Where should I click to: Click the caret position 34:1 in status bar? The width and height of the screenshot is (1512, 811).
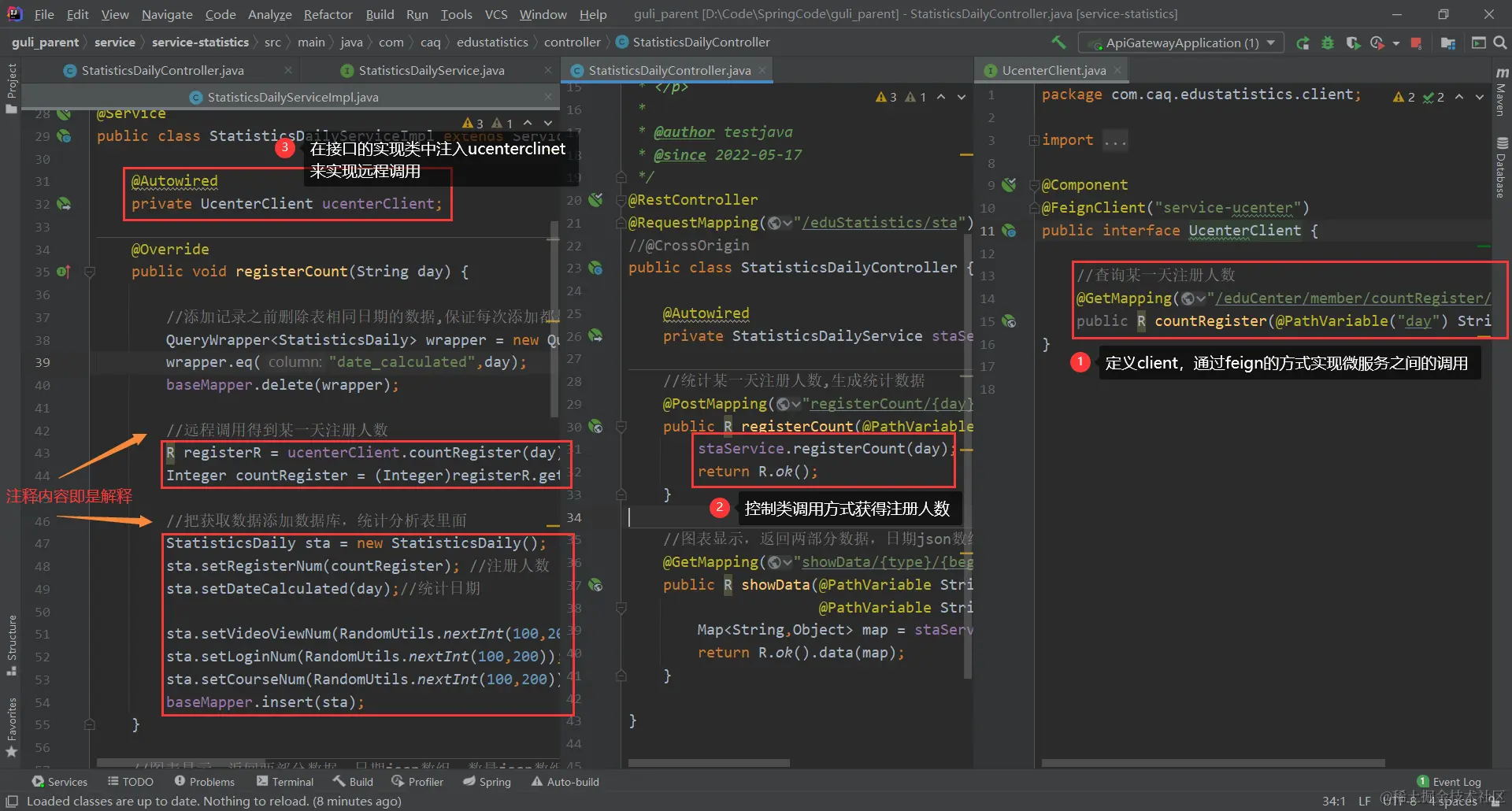[1334, 801]
